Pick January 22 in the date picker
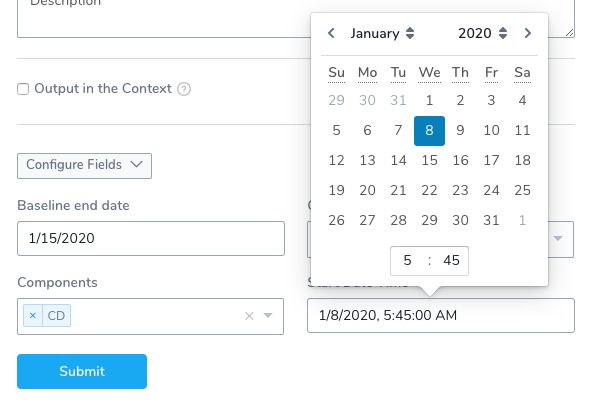This screenshot has height=403, width=593. click(429, 190)
